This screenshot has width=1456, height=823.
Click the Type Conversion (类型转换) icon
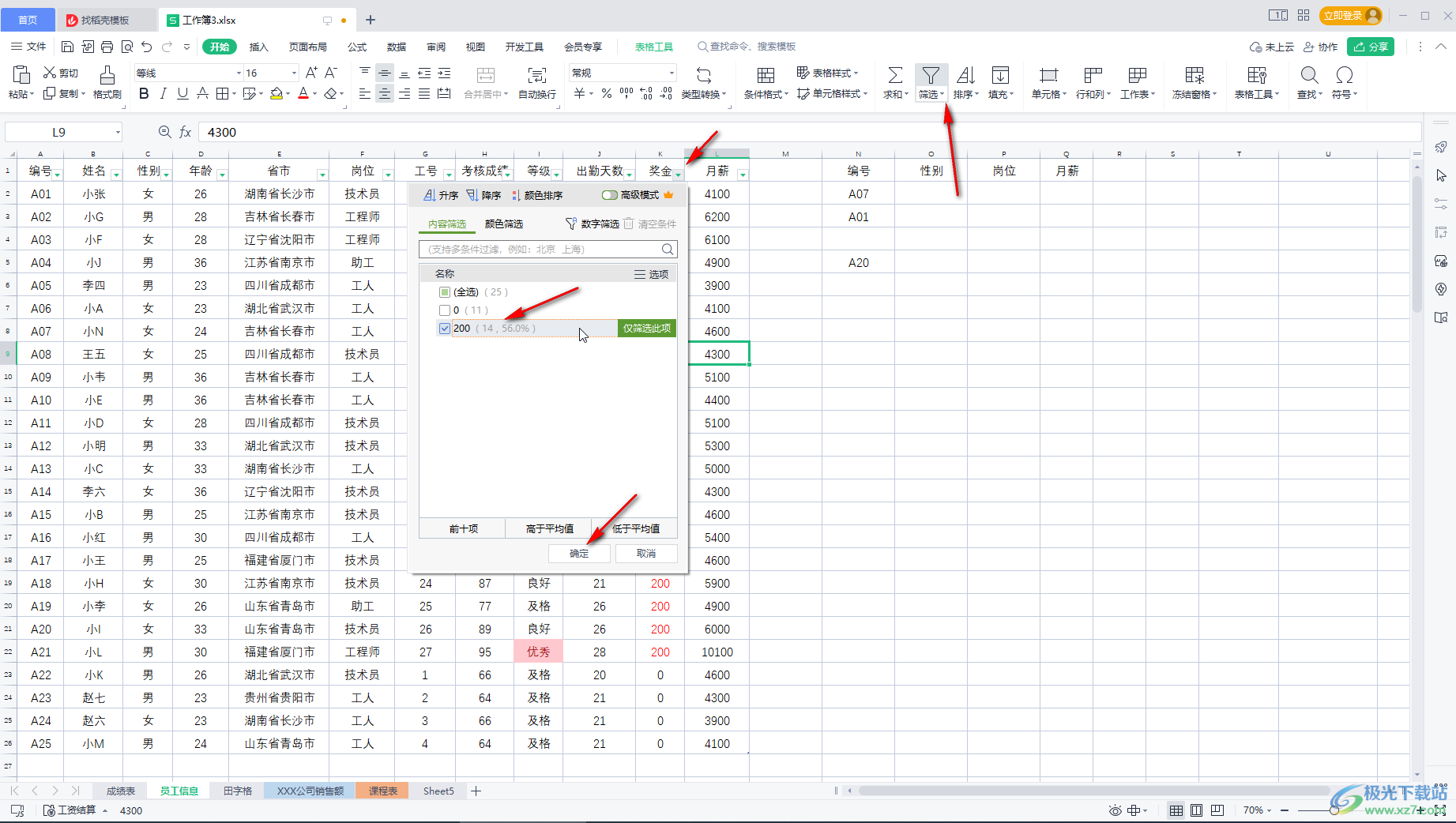(x=703, y=75)
